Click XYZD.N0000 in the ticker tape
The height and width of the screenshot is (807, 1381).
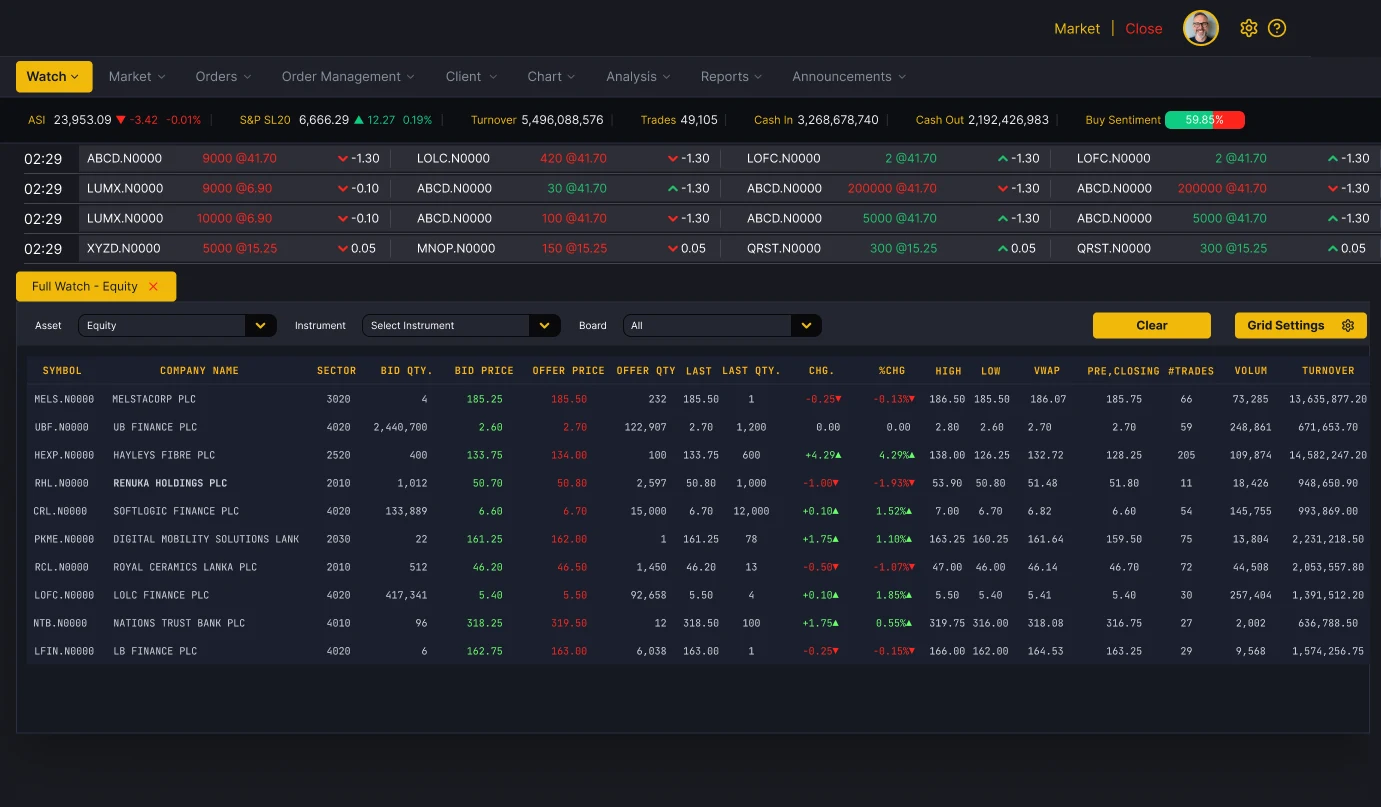124,248
